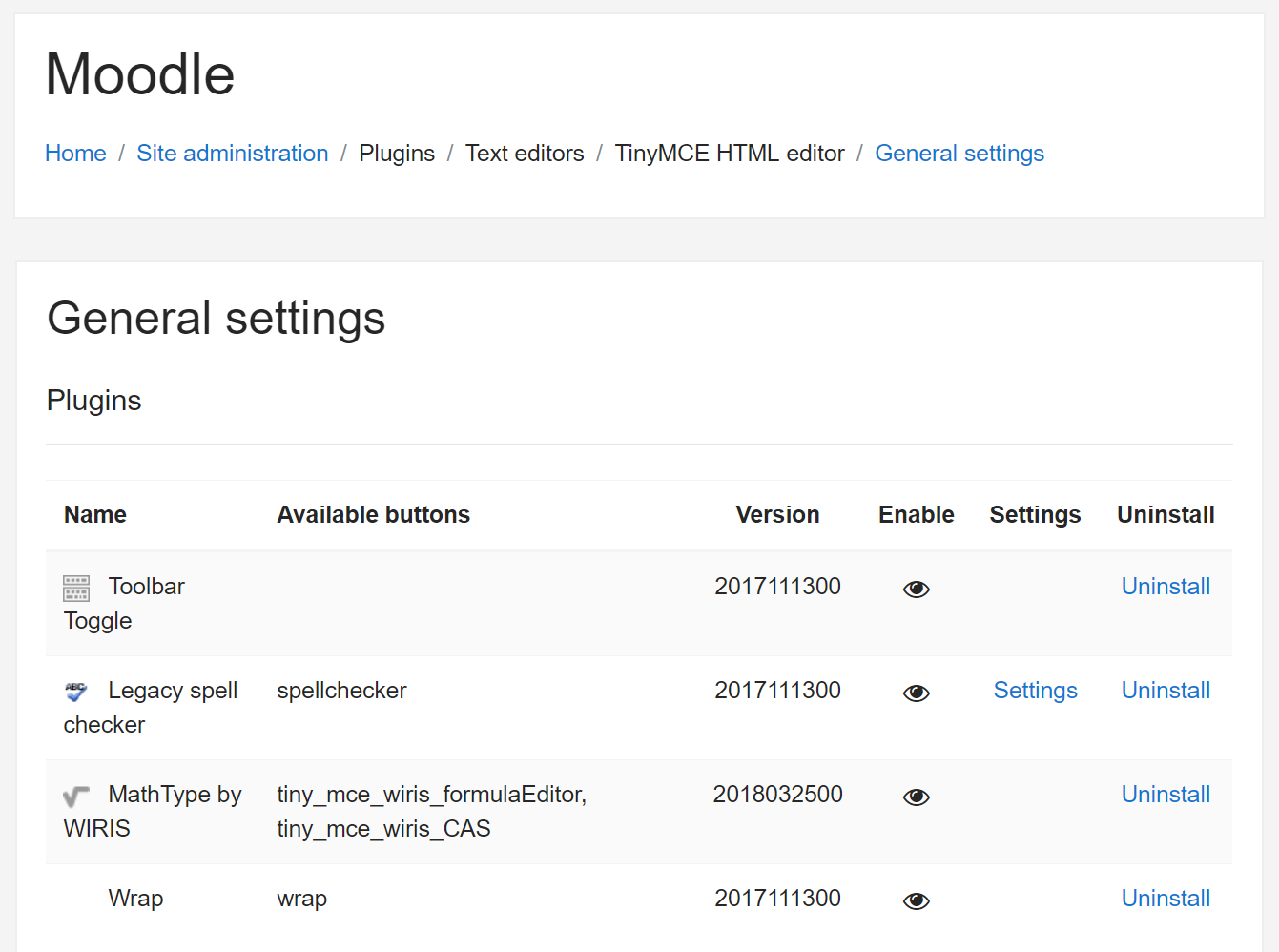The width and height of the screenshot is (1279, 952).
Task: Click the MathType by WIRIS plugin icon
Action: pyautogui.click(x=76, y=796)
